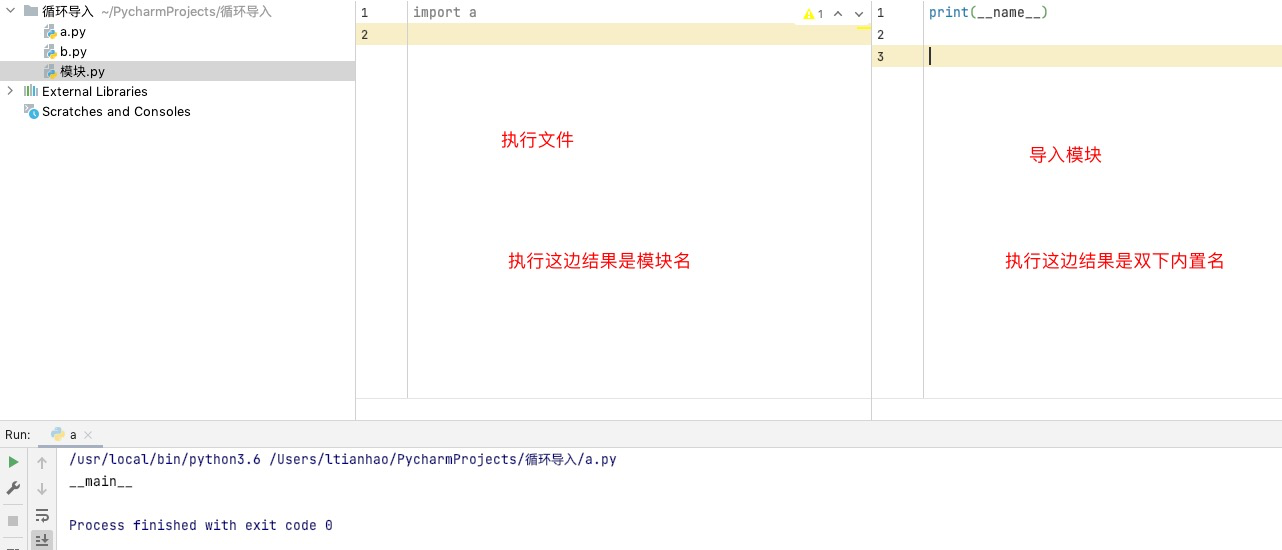
Task: Click the down stack trace arrow
Action: click(x=42, y=488)
